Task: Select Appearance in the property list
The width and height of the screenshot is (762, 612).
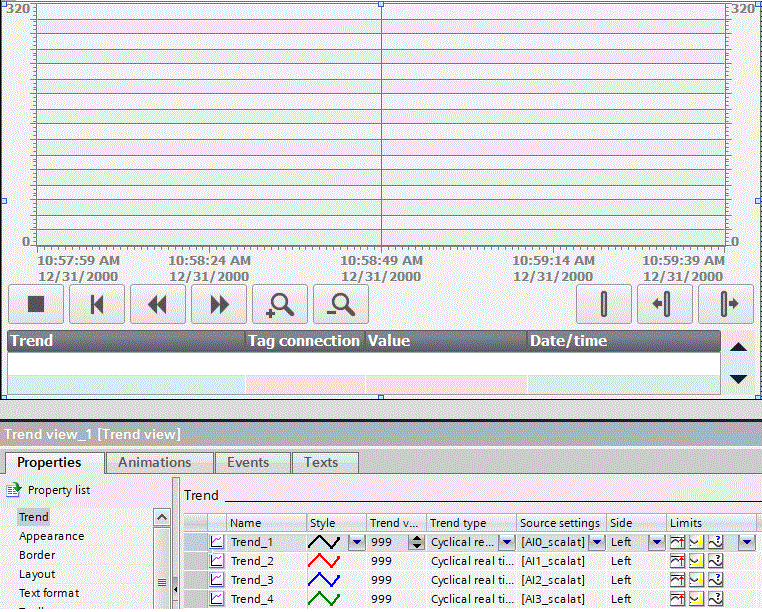Action: tap(51, 536)
